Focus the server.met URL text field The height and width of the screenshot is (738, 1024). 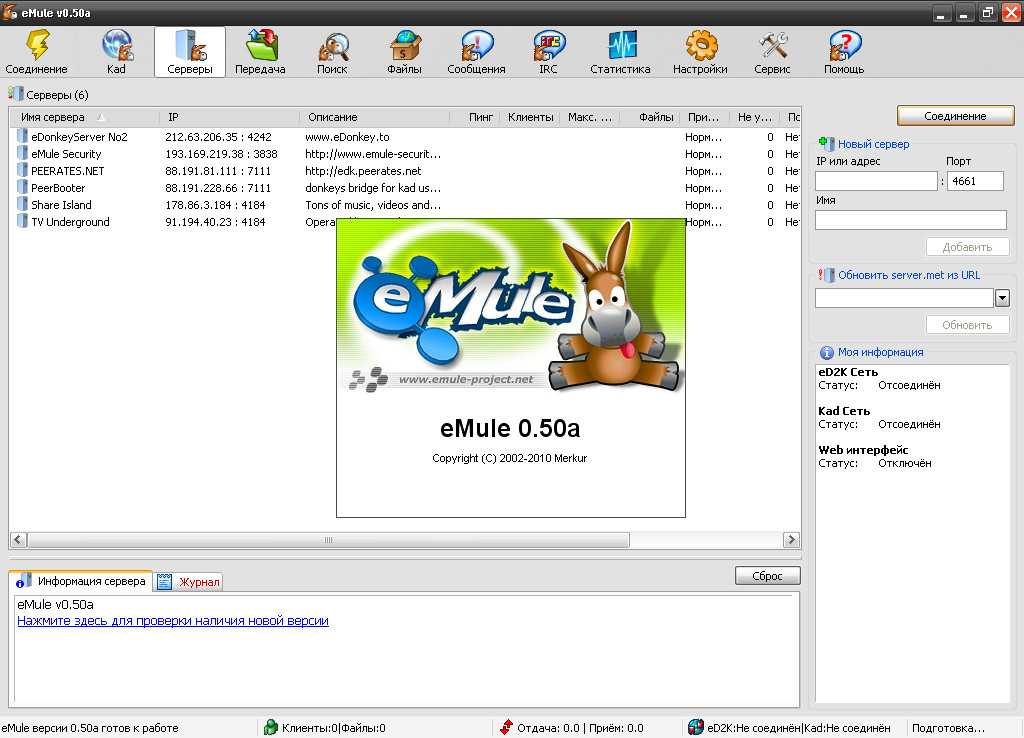(904, 298)
